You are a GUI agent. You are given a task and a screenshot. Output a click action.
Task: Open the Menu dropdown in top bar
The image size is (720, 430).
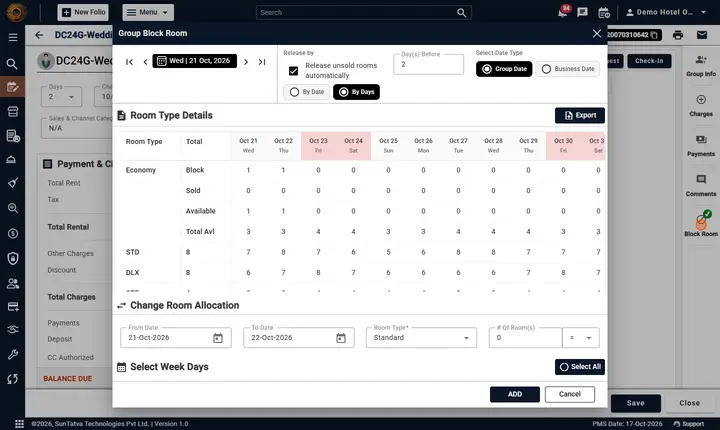coord(148,12)
